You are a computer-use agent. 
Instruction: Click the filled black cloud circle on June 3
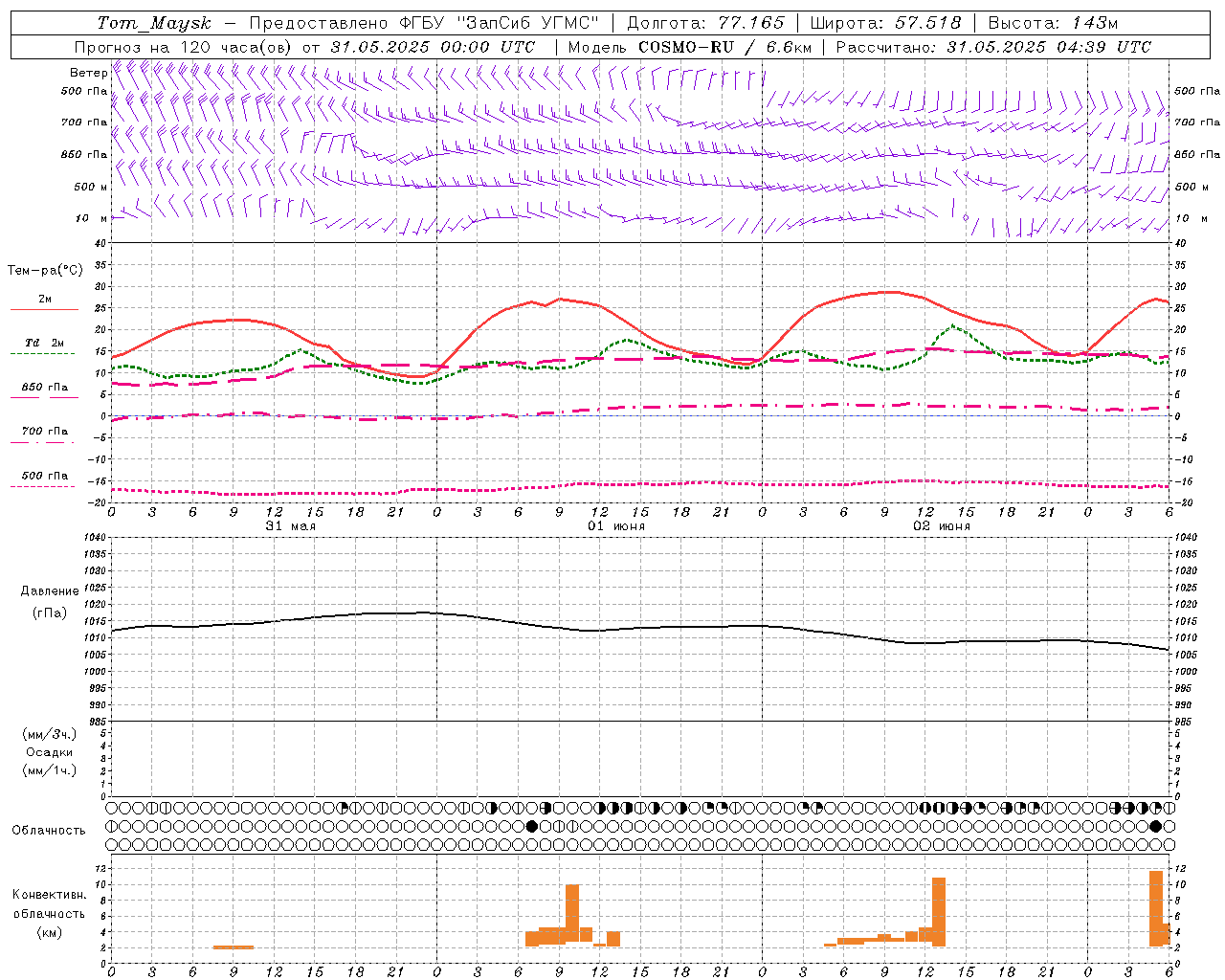point(1156,826)
